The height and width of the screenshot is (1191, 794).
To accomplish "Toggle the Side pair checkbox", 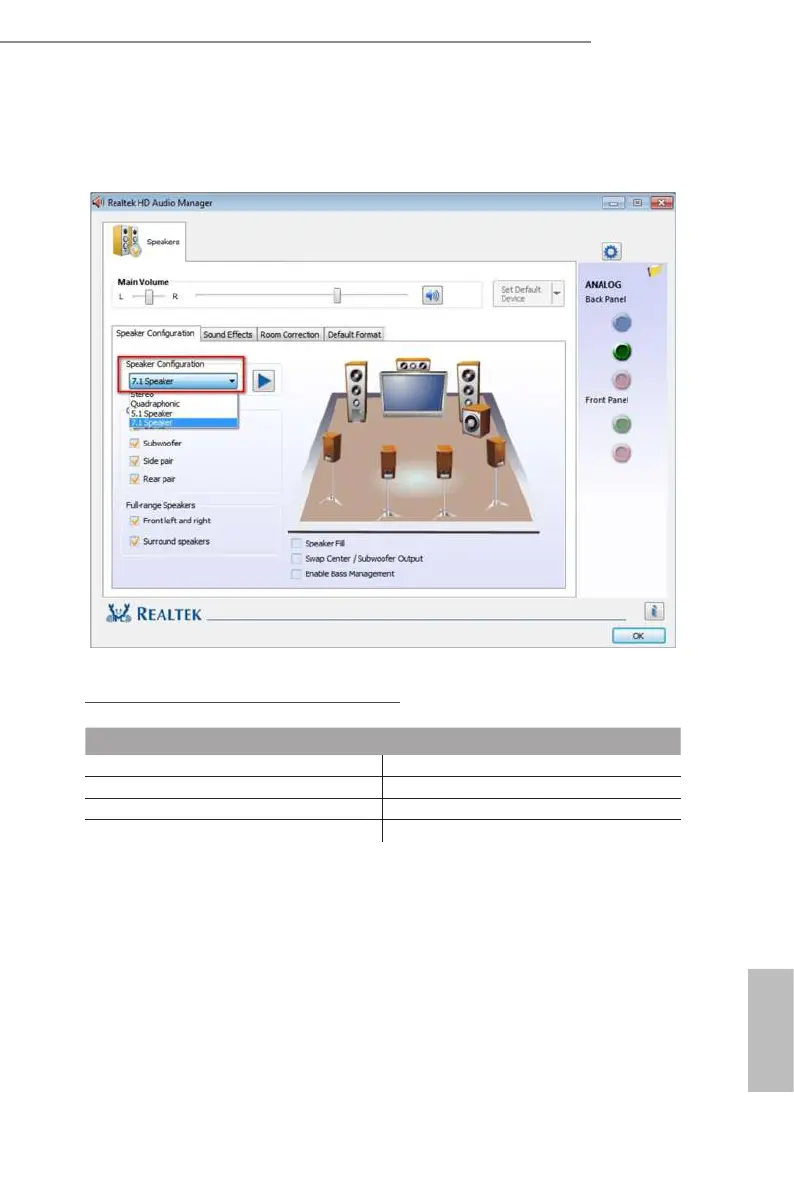I will [x=134, y=461].
